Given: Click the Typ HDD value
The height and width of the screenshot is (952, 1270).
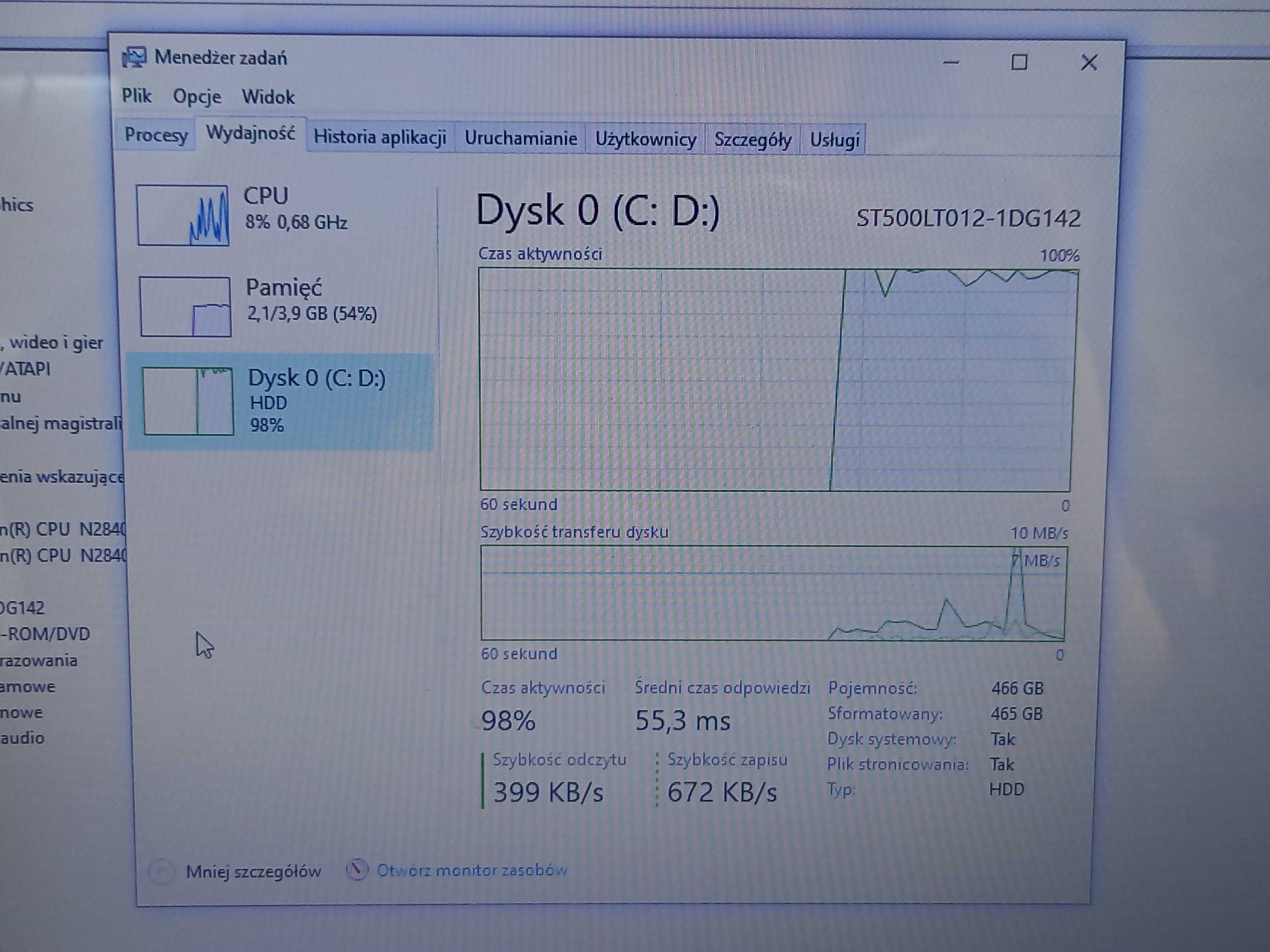Looking at the screenshot, I should (x=1006, y=790).
